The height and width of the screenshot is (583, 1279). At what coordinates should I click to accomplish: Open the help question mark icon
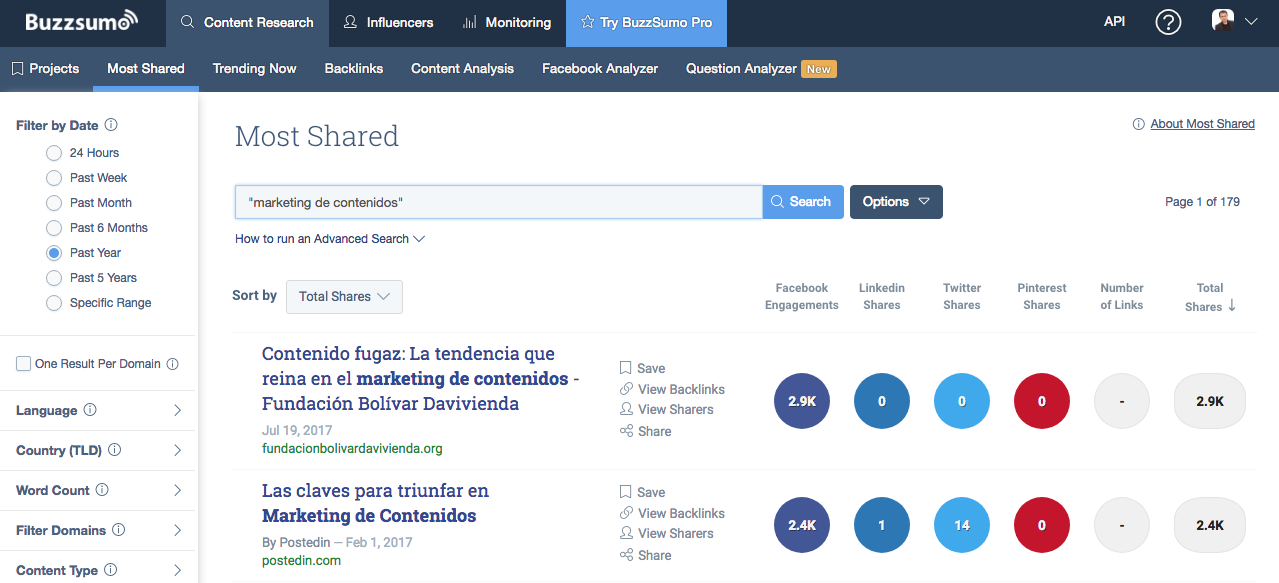click(1168, 22)
